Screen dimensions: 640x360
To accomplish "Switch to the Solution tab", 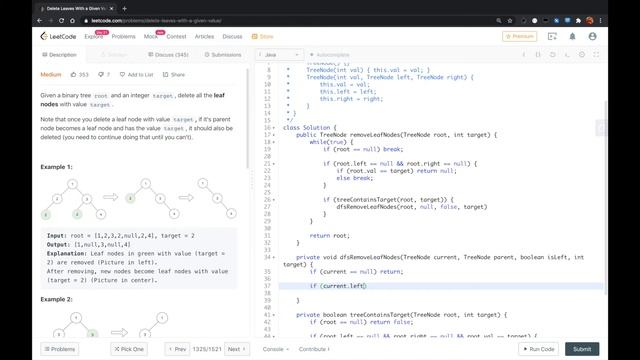I will point(114,55).
